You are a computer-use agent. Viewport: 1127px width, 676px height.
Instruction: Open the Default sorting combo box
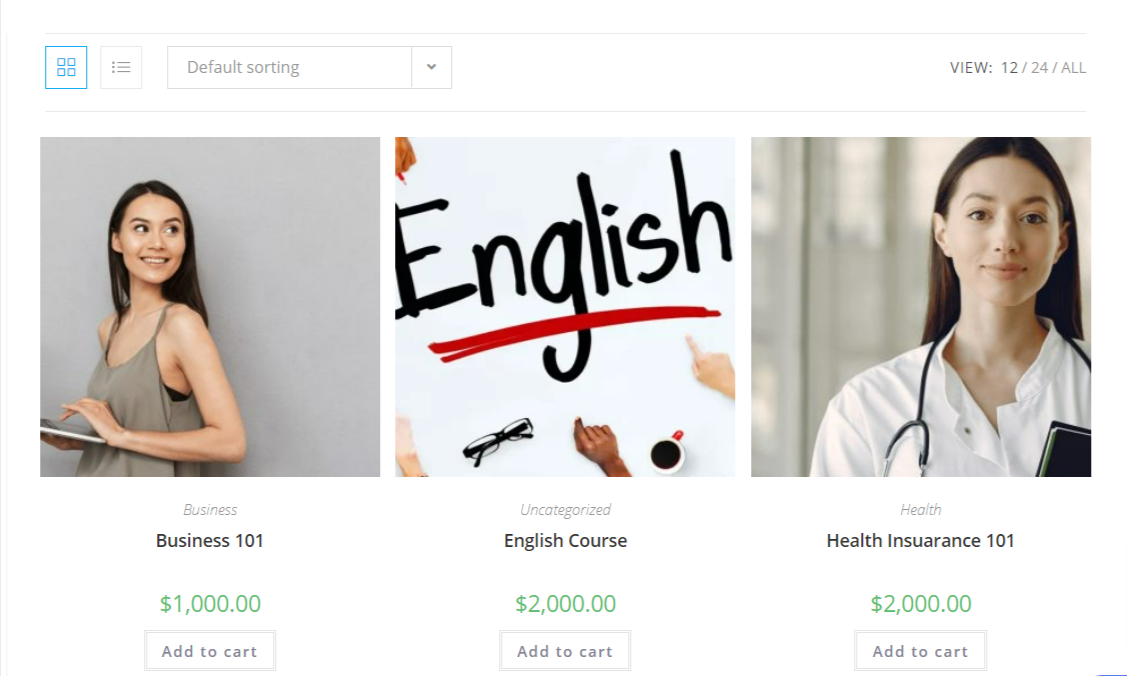(309, 68)
